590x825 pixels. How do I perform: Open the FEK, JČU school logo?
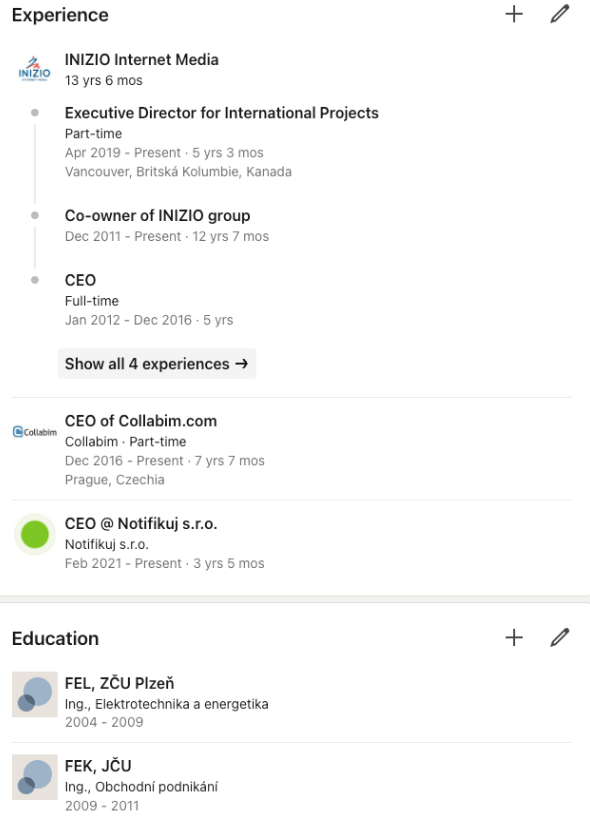(x=35, y=777)
